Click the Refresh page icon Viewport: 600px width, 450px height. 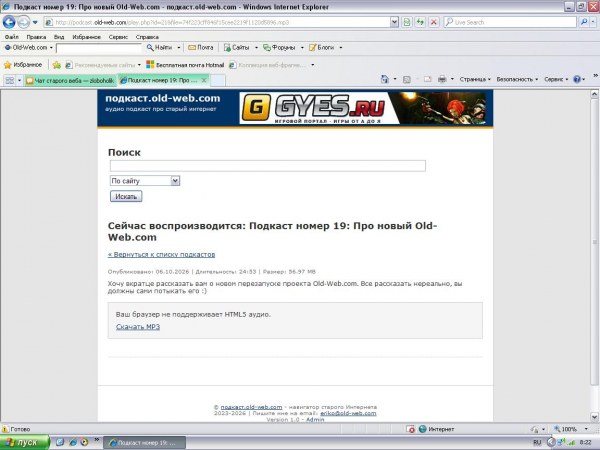[421, 22]
